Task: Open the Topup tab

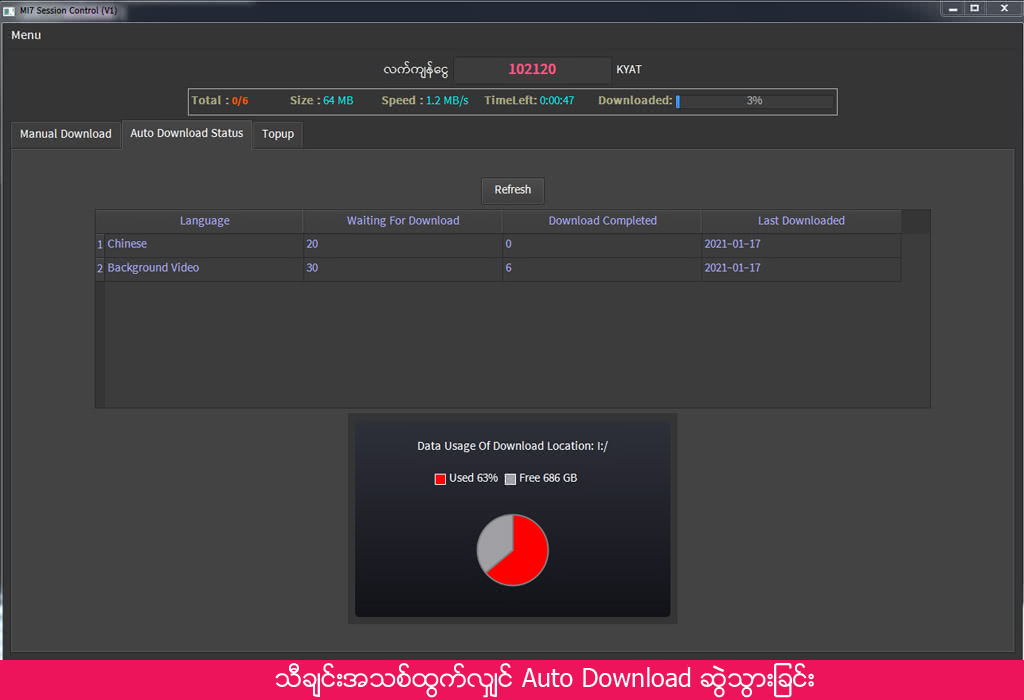Action: 277,134
